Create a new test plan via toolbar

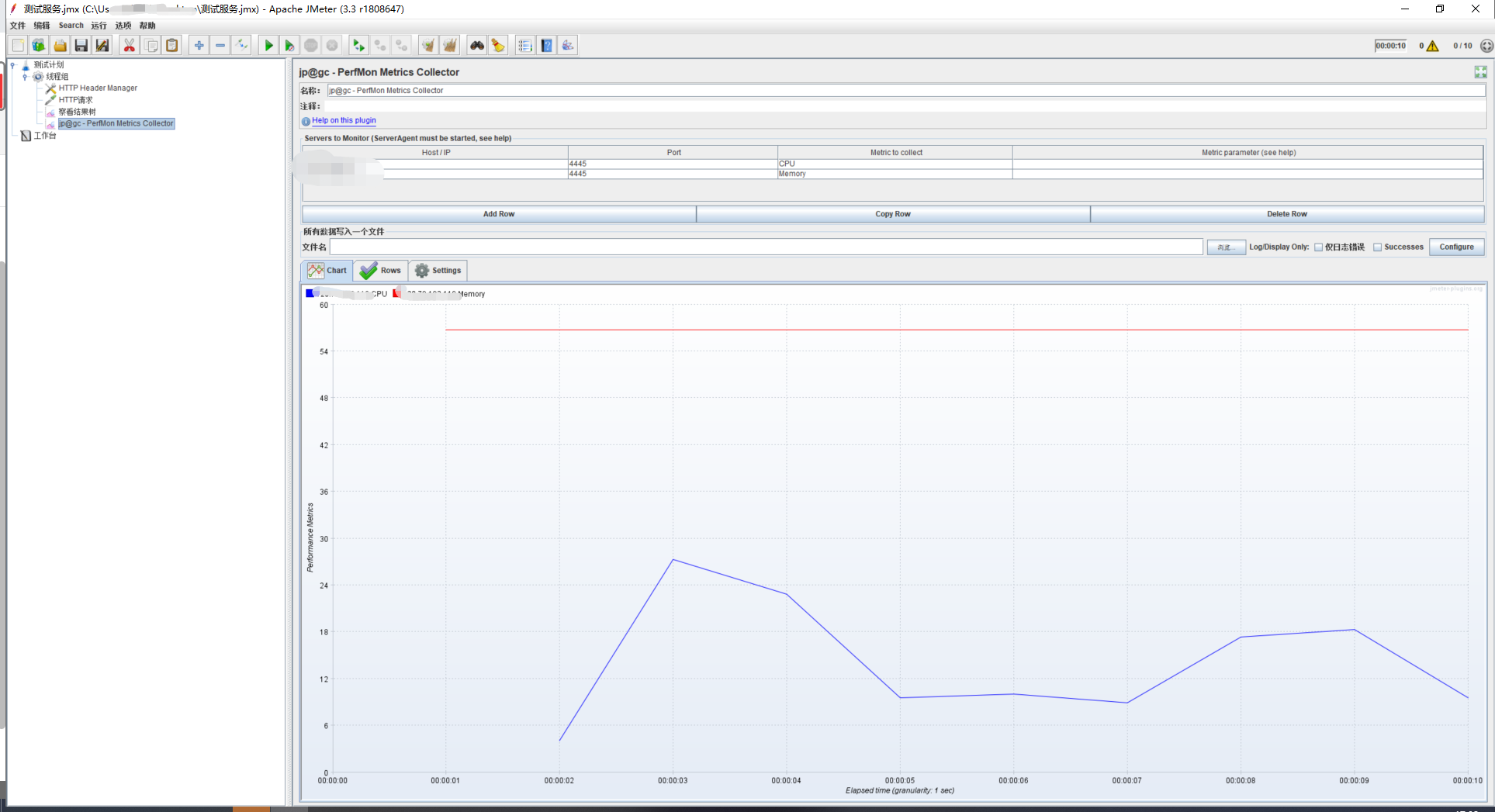pyautogui.click(x=18, y=46)
